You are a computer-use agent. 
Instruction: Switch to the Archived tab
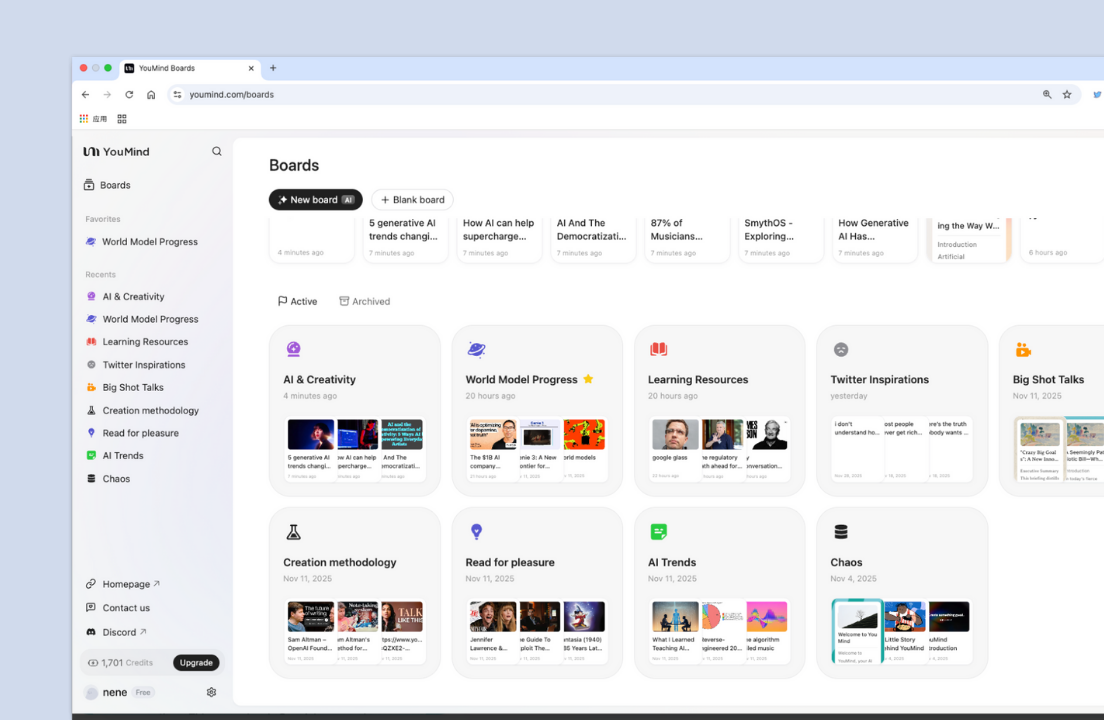click(365, 301)
